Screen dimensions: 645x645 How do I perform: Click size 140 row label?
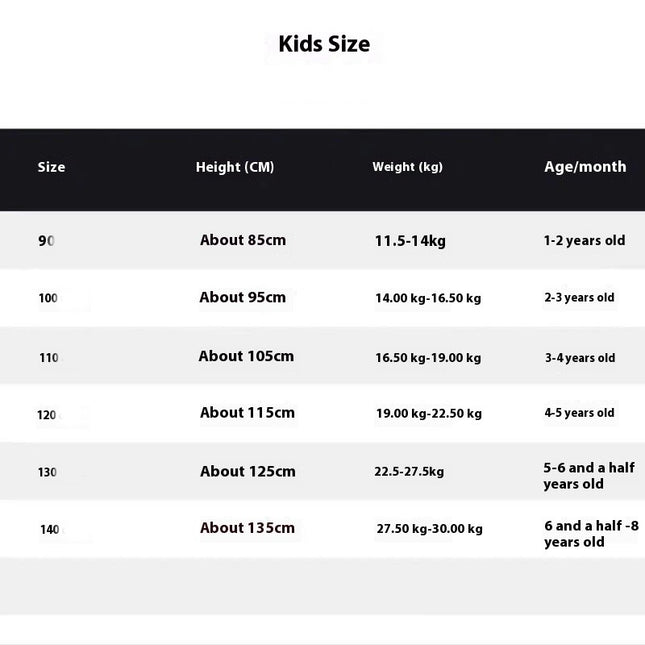50,529
